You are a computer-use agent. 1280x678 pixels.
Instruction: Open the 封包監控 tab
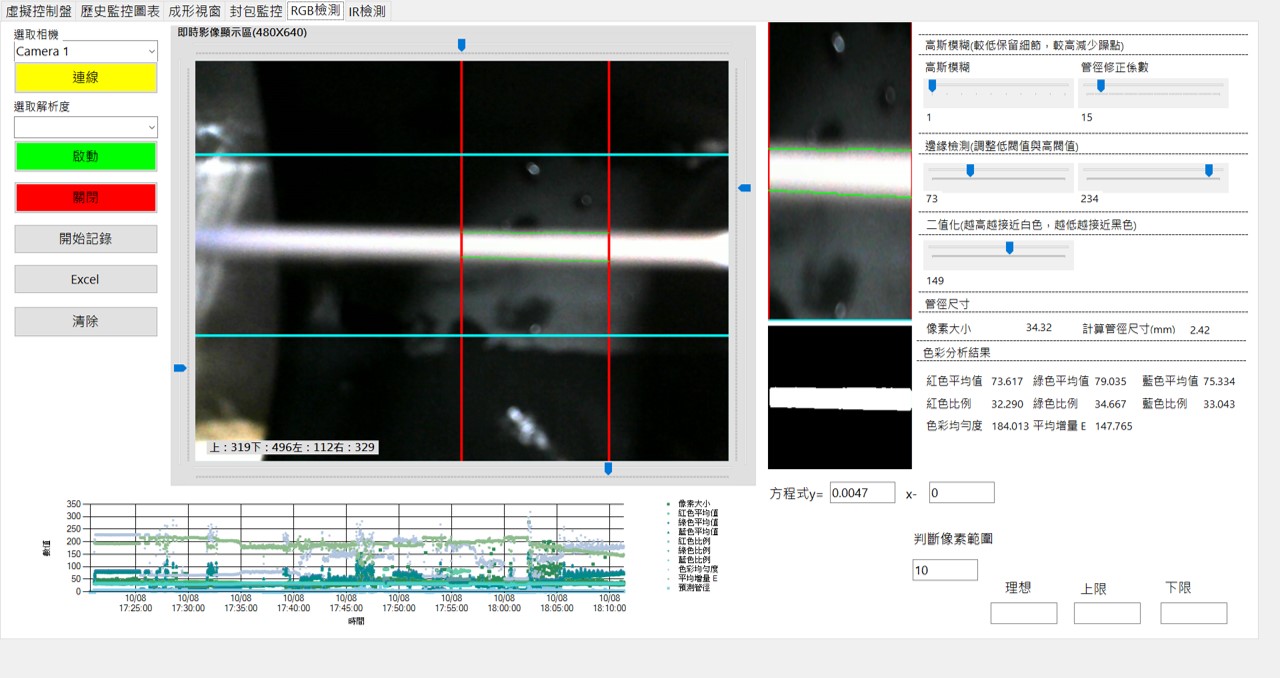[x=256, y=11]
